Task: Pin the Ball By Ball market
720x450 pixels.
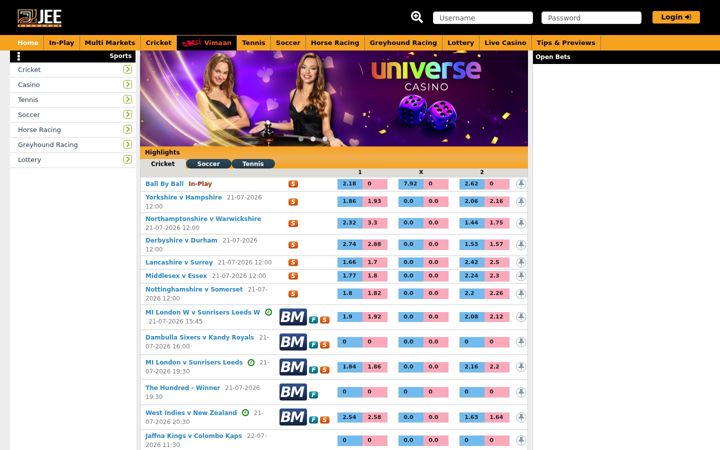Action: [521, 184]
